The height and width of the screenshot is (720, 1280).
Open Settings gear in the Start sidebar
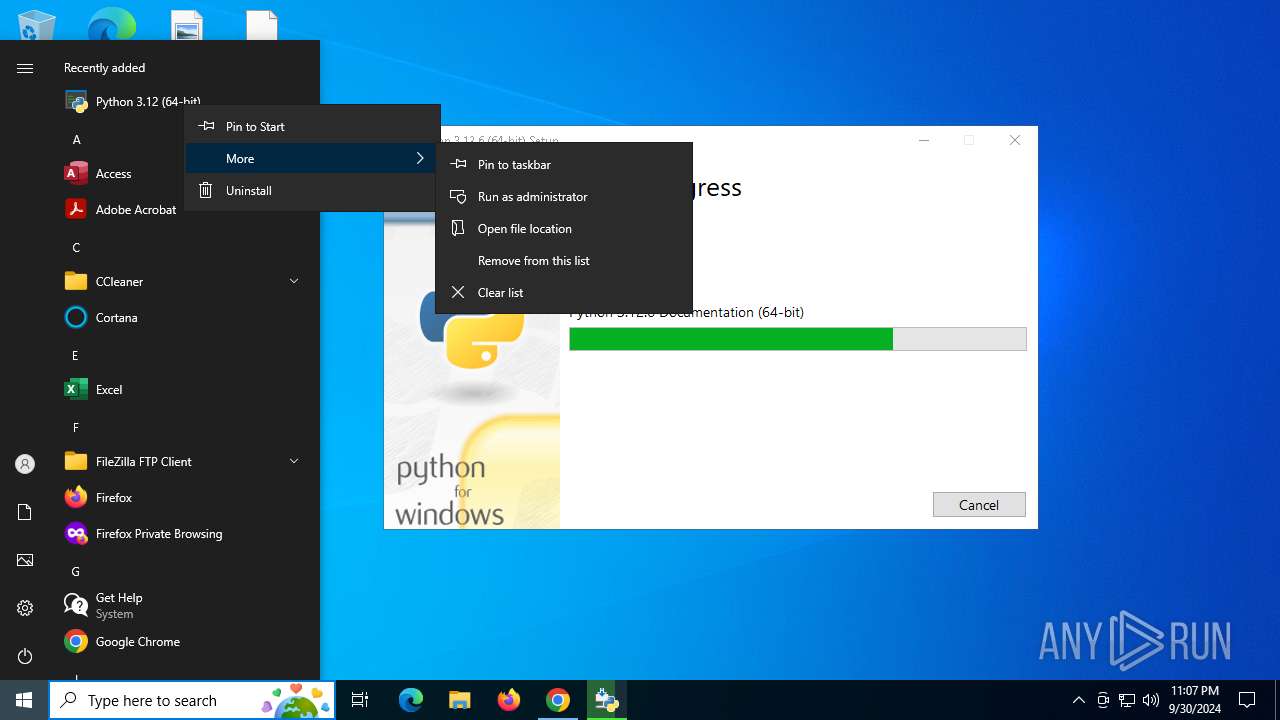tap(25, 608)
